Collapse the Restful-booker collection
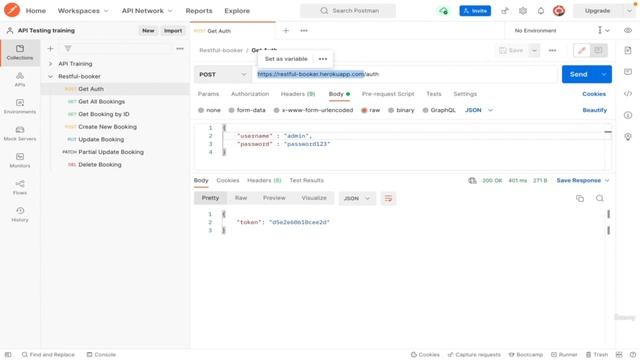The image size is (640, 360). pos(50,76)
